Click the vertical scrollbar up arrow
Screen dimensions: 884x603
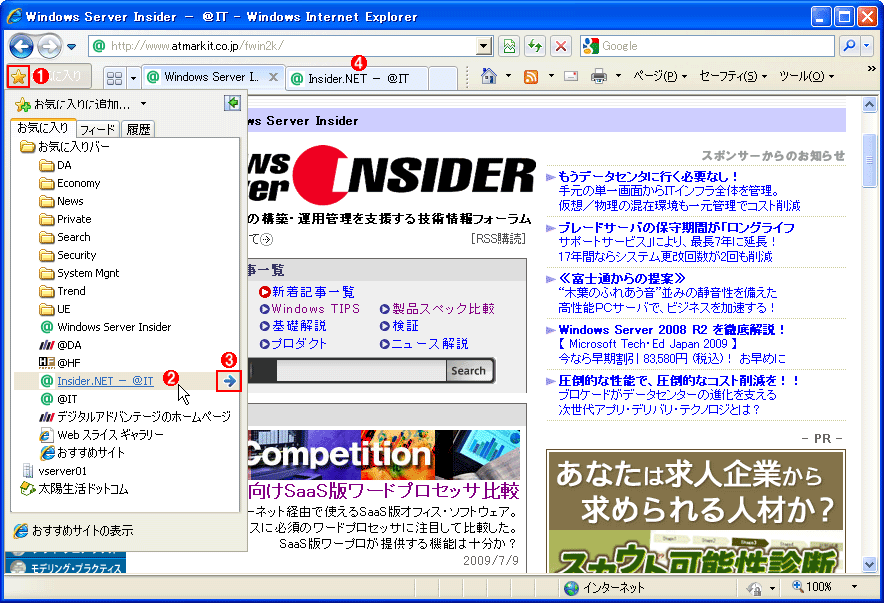(869, 104)
